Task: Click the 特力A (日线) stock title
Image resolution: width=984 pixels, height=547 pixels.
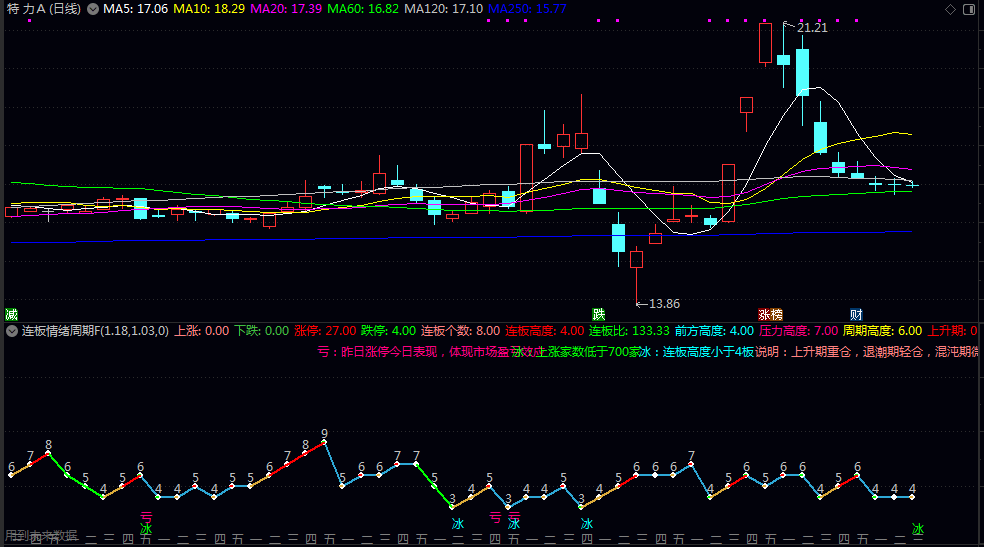Action: click(x=44, y=9)
